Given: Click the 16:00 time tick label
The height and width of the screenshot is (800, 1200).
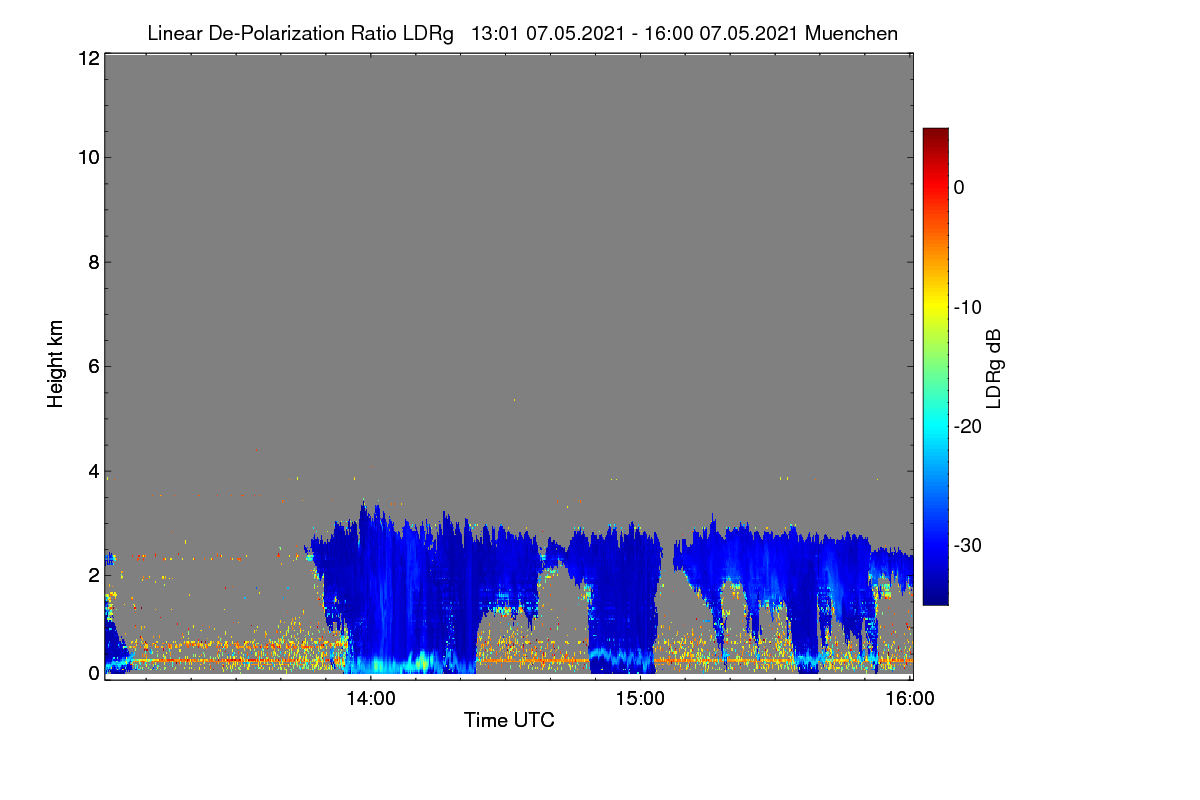Looking at the screenshot, I should coord(910,698).
